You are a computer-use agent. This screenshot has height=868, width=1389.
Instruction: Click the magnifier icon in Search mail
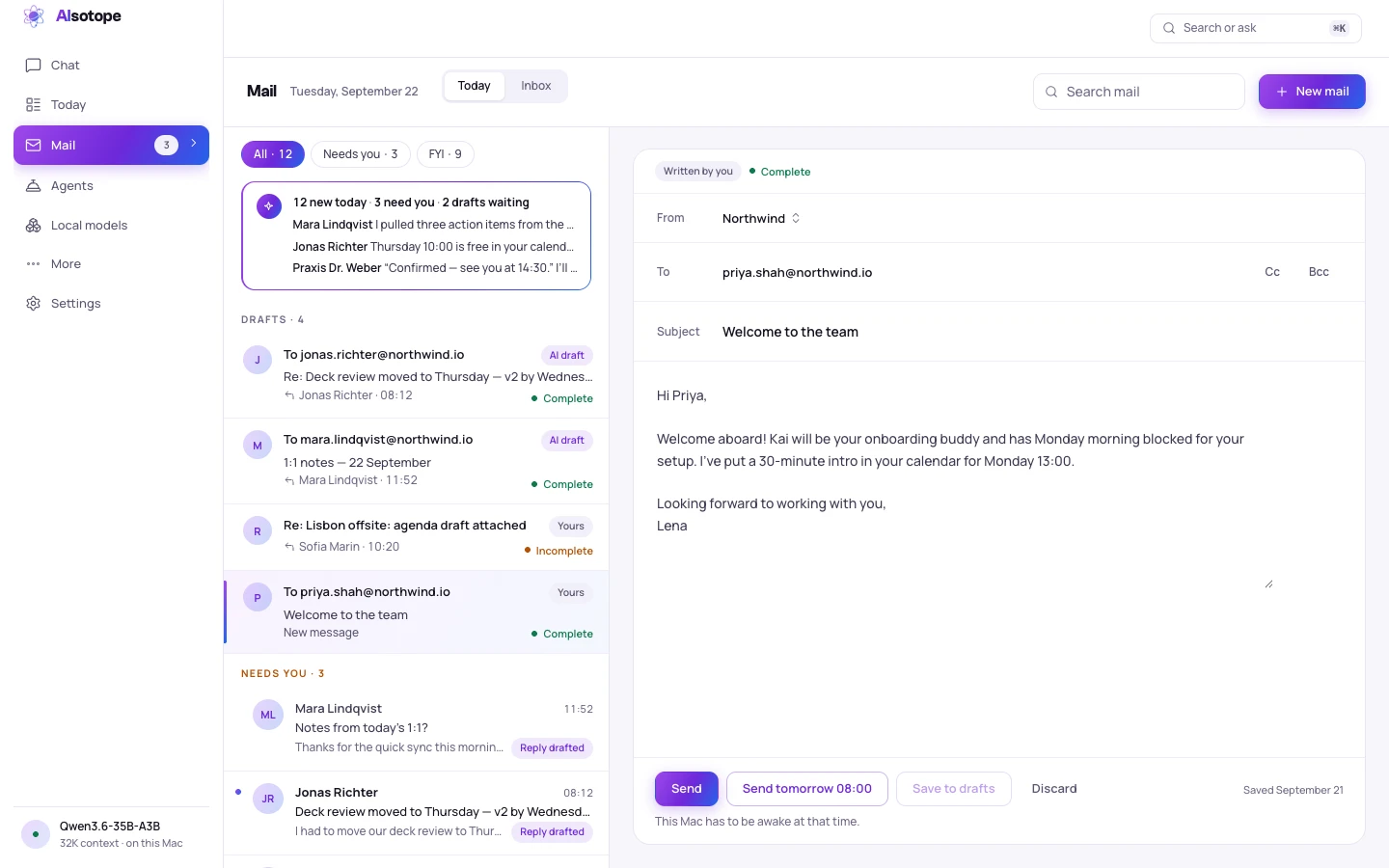[x=1051, y=92]
